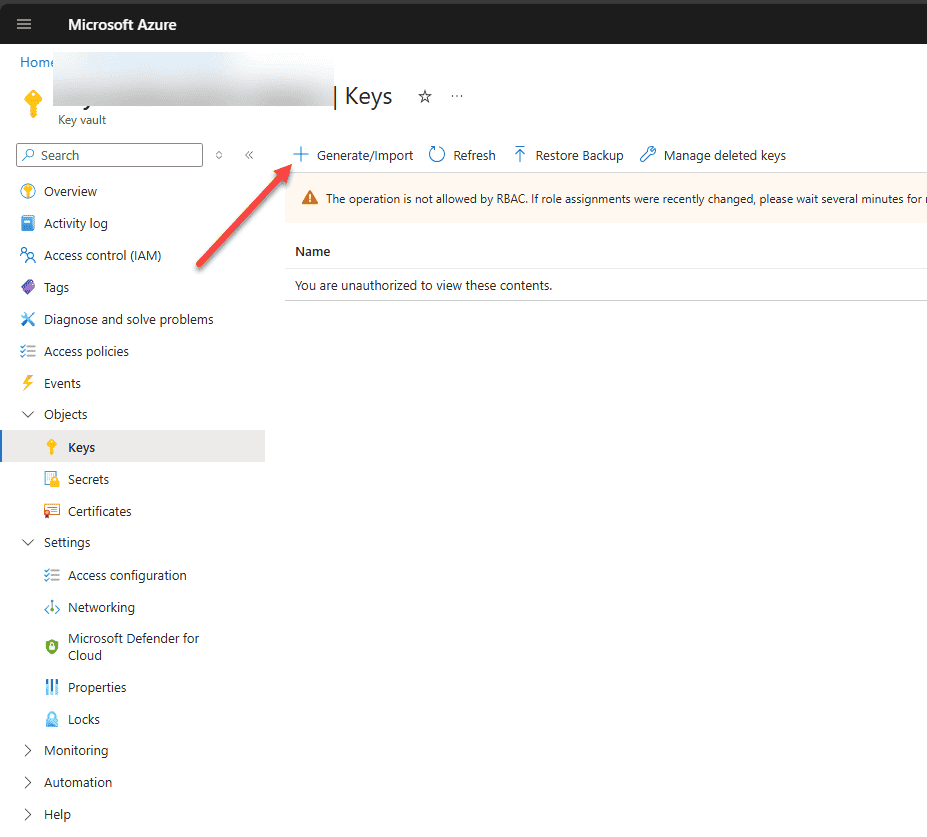Open Diagnose and solve problems
Viewport: 927px width, 837px height.
pos(128,319)
